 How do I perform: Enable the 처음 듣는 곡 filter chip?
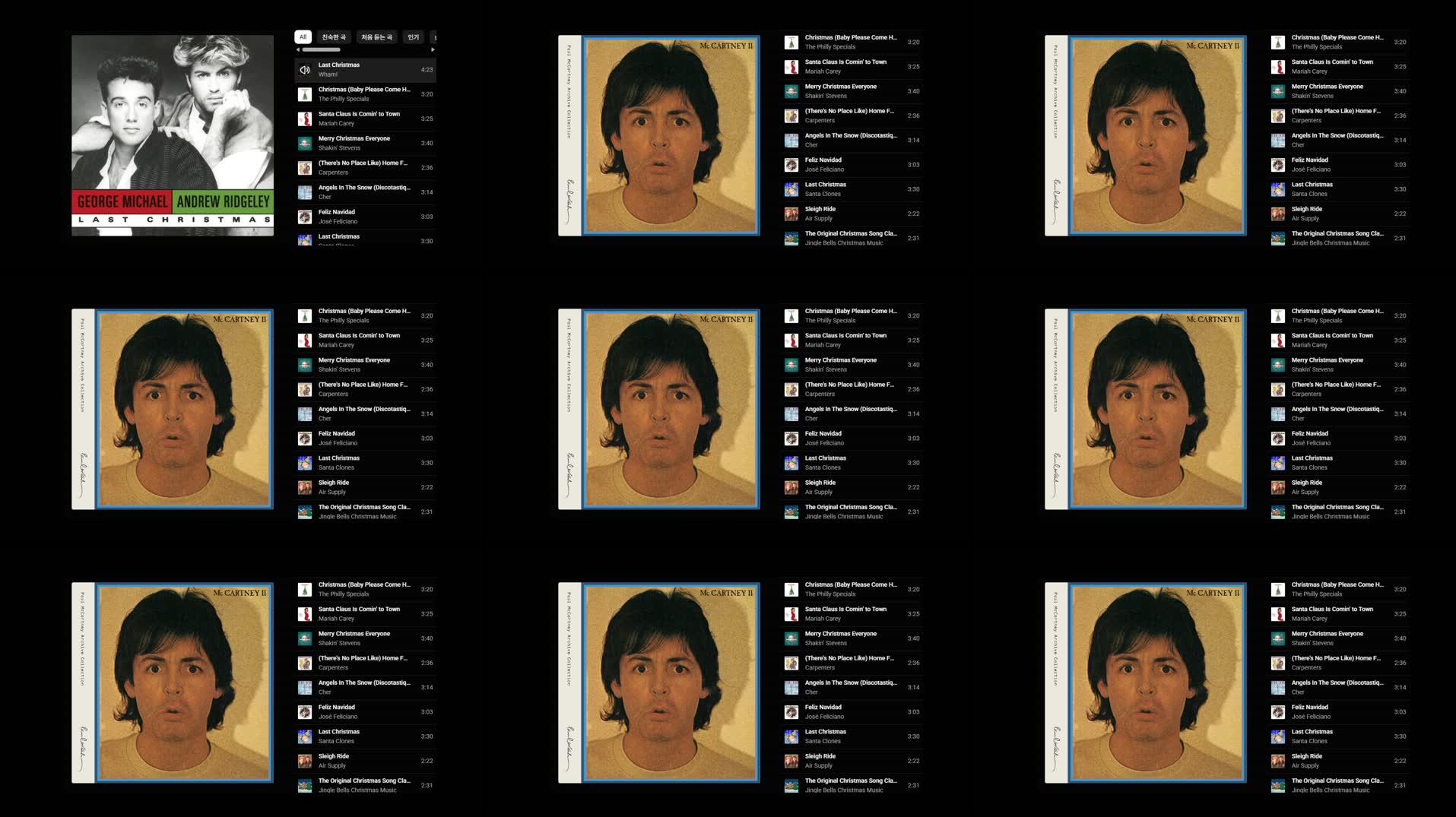[x=376, y=36]
